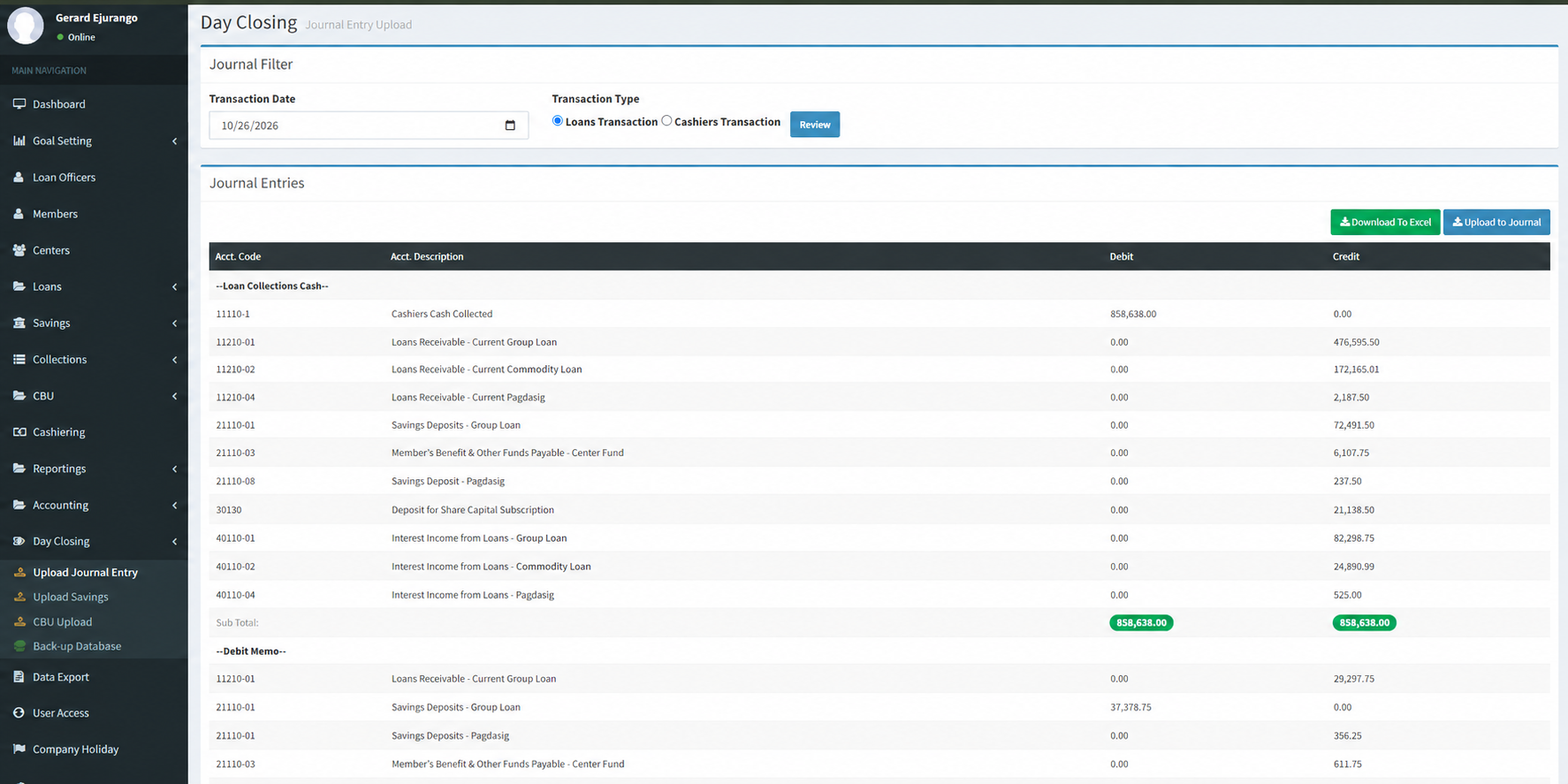Click the user profile avatar

coord(25,25)
